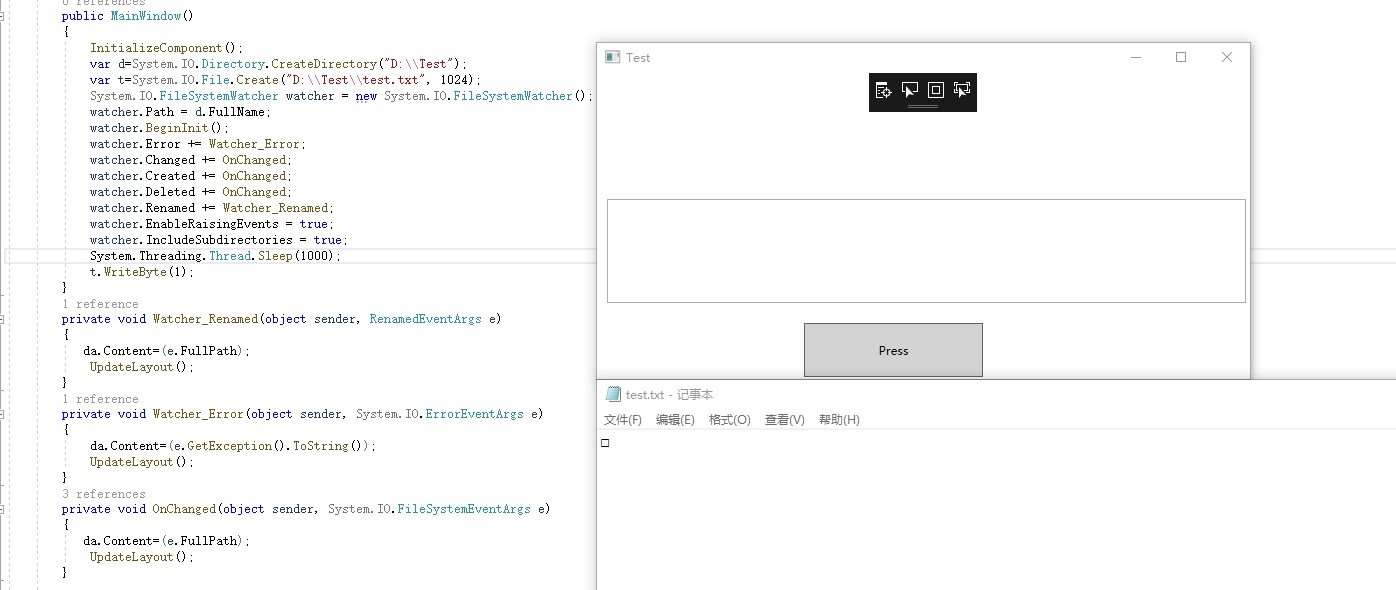
Task: Open the 查看(V) menu in Notepad
Action: tap(785, 420)
